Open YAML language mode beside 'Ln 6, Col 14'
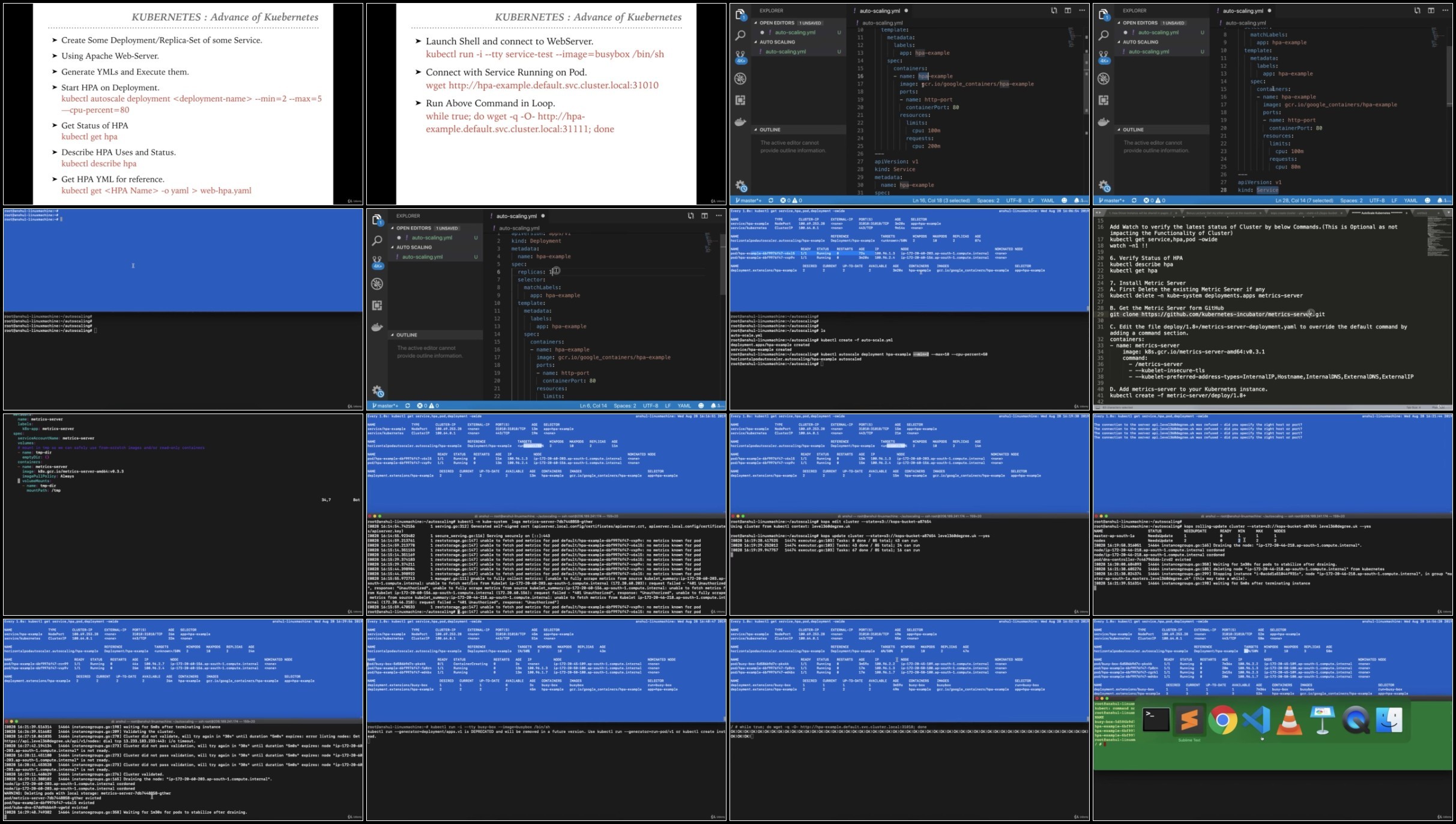Viewport: 1456px width, 824px height. coord(684,406)
